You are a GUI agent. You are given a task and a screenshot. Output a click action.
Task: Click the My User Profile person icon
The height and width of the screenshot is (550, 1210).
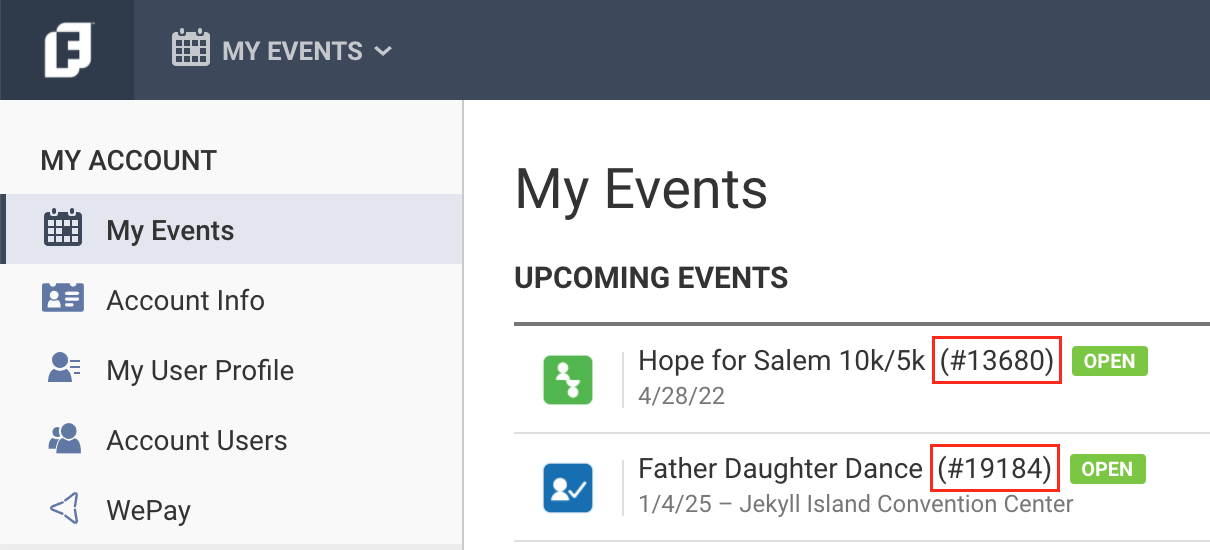64,369
